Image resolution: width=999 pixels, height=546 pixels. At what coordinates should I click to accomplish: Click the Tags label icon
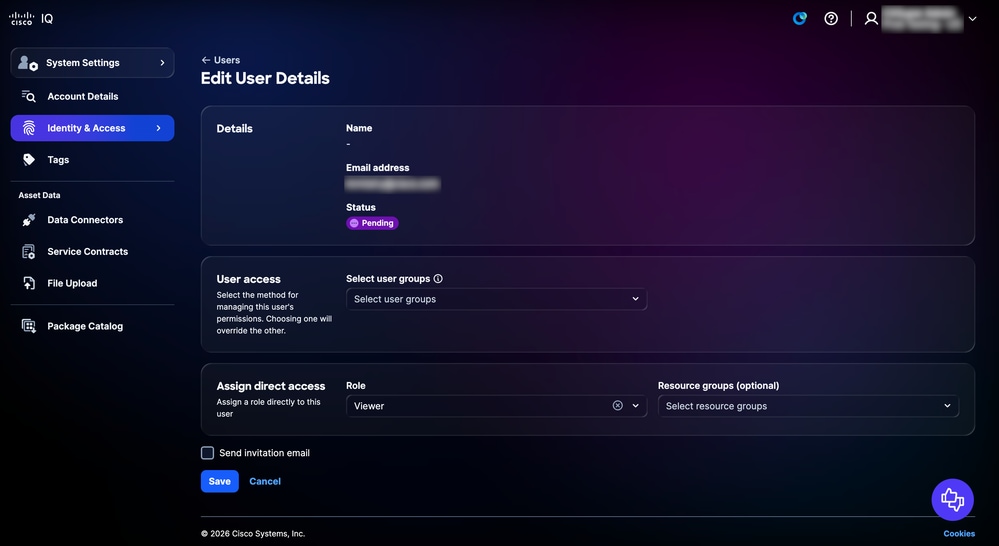coord(29,160)
